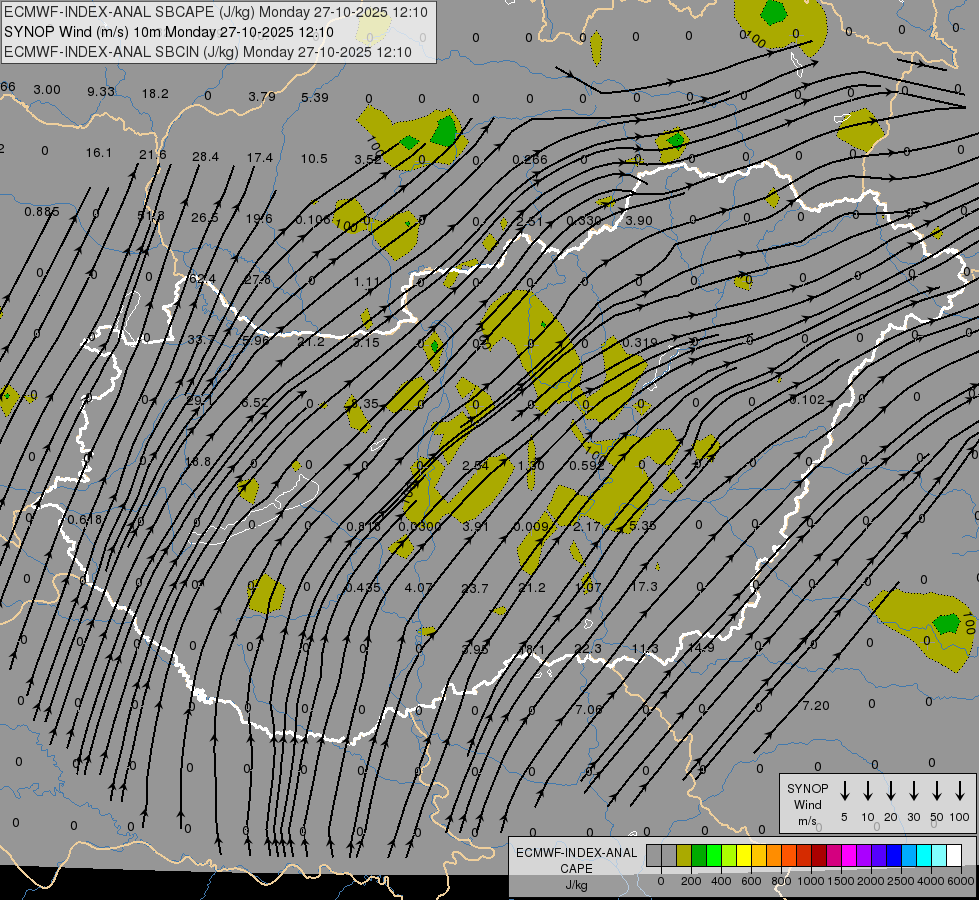Click the 10.5 value on the map

coord(314,159)
